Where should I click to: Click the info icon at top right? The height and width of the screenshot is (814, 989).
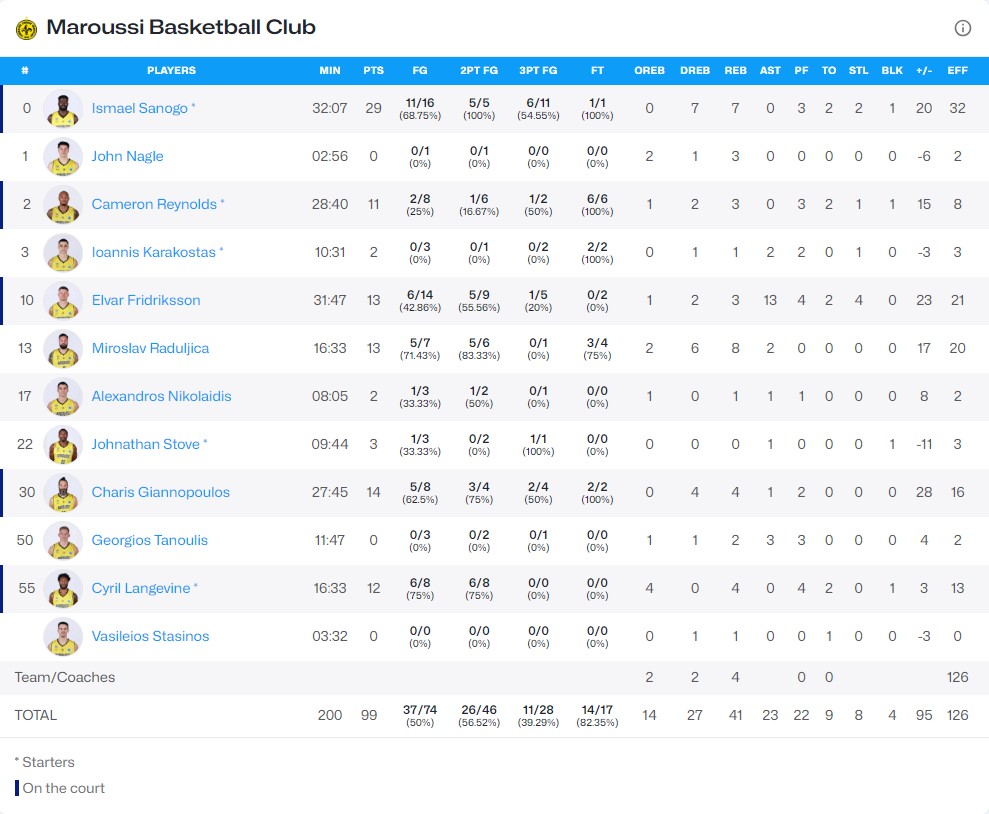(x=962, y=28)
